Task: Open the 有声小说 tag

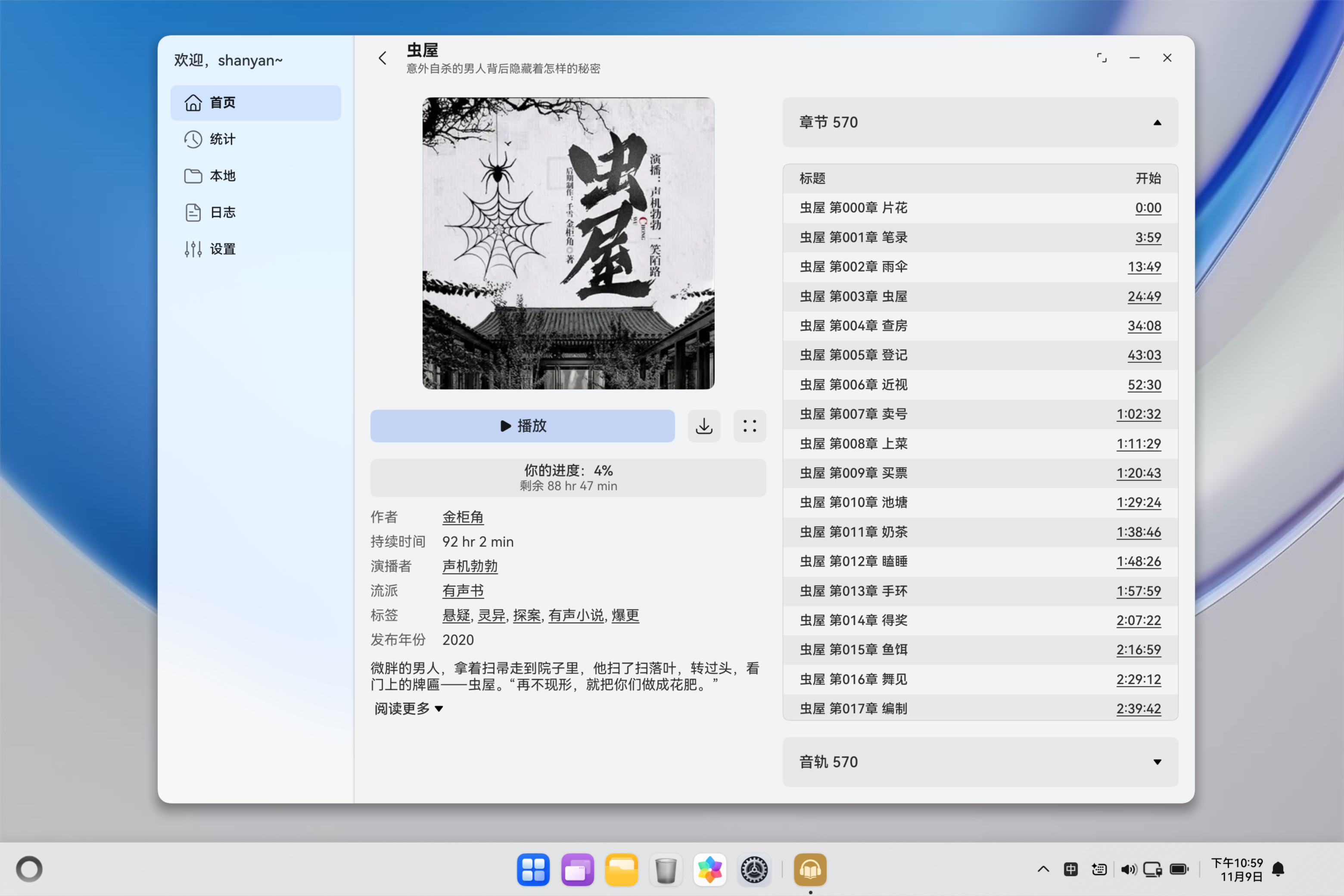Action: [x=576, y=616]
